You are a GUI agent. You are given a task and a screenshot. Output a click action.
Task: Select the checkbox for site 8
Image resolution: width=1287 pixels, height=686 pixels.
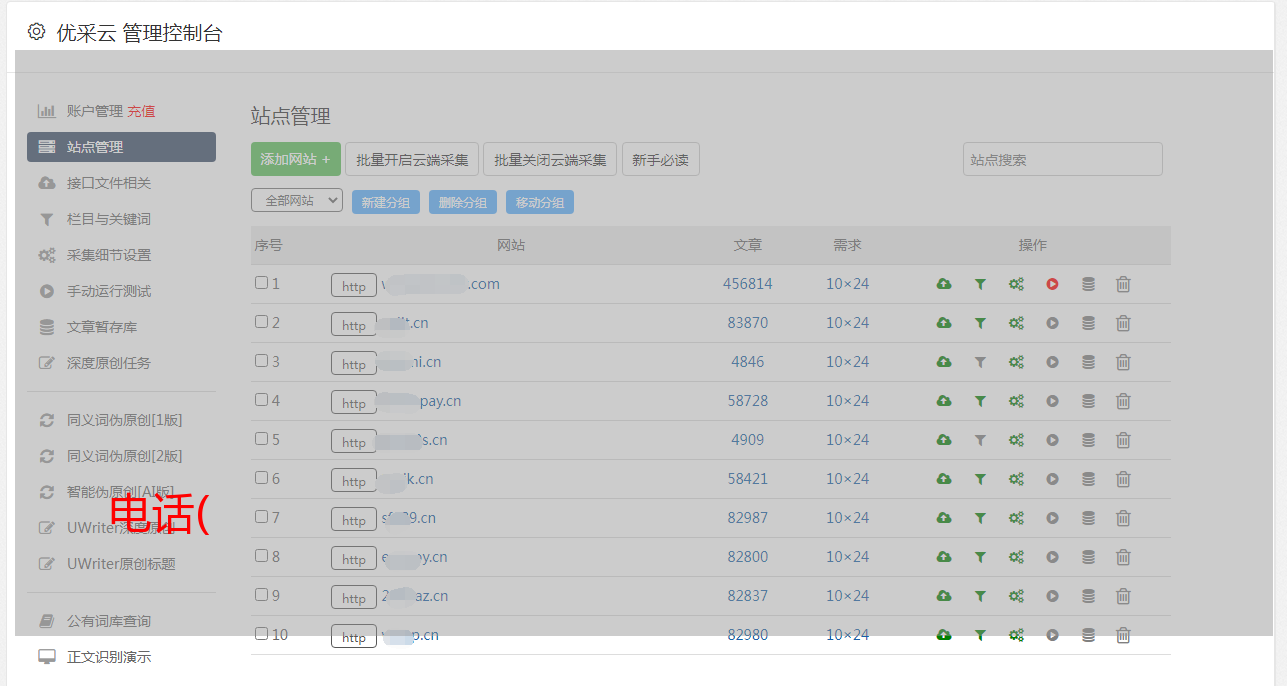click(x=261, y=556)
